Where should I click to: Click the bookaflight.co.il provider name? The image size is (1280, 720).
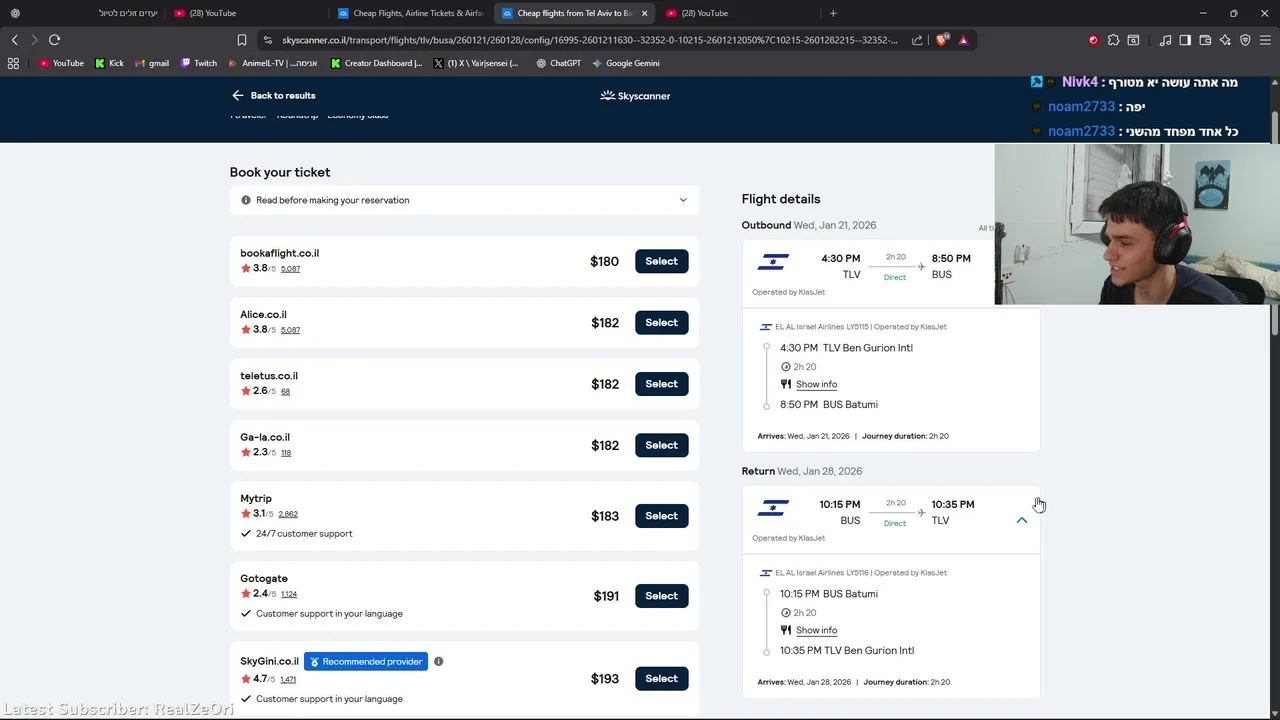[x=279, y=253]
